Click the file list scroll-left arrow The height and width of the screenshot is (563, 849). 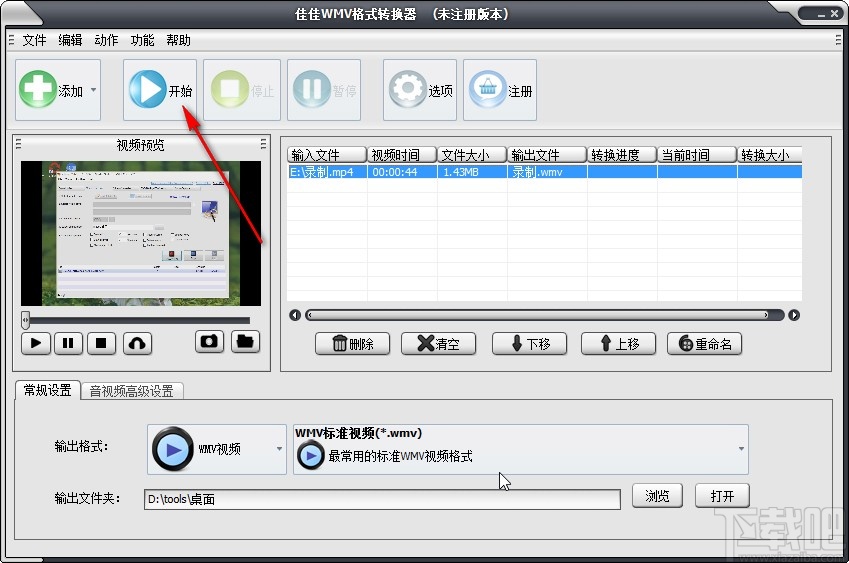295,315
